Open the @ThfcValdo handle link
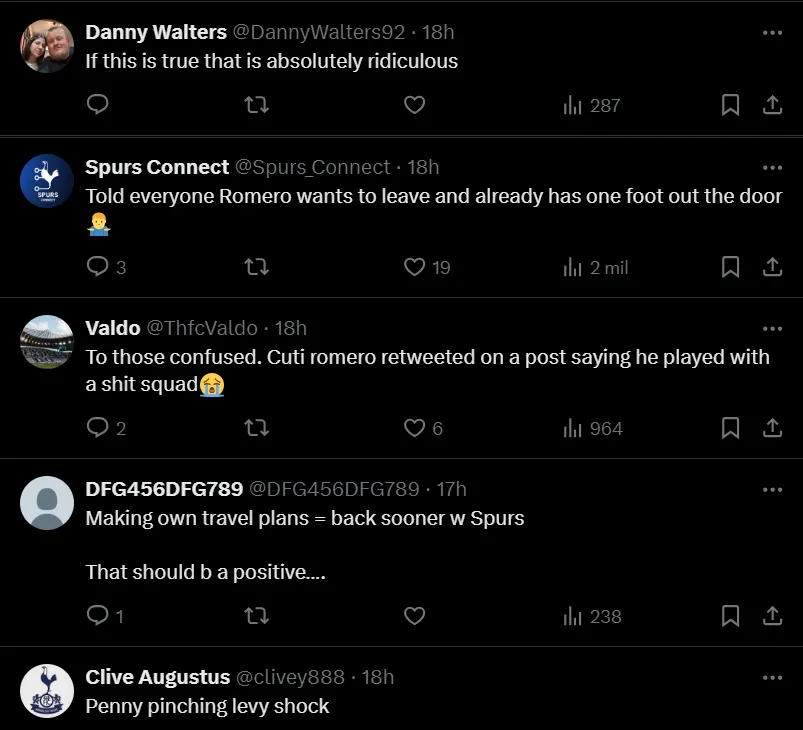Screen dimensions: 803x730 205,328
